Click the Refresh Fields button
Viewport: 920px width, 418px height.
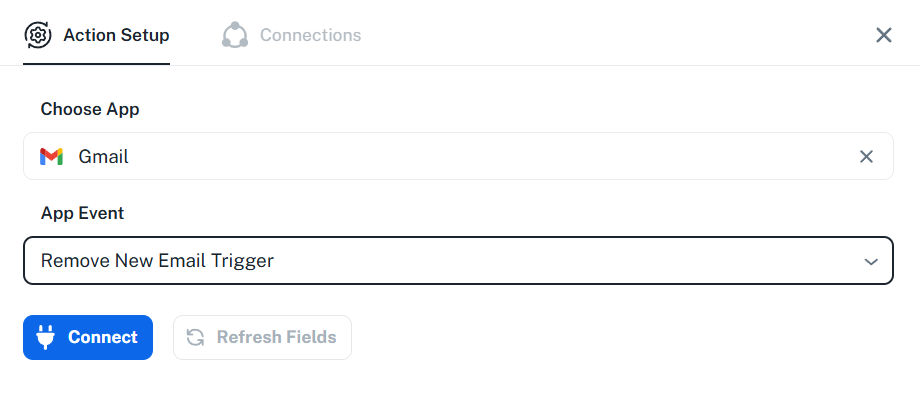coord(262,338)
